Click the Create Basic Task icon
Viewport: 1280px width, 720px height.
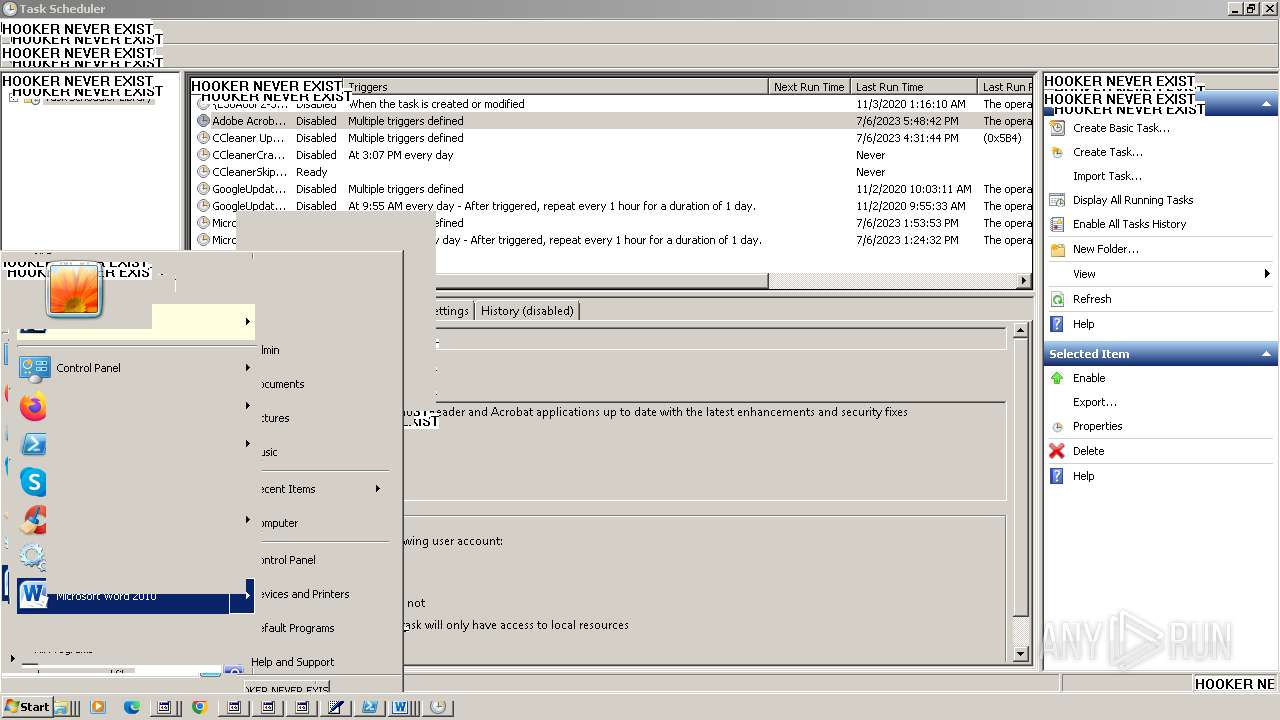(x=1057, y=128)
